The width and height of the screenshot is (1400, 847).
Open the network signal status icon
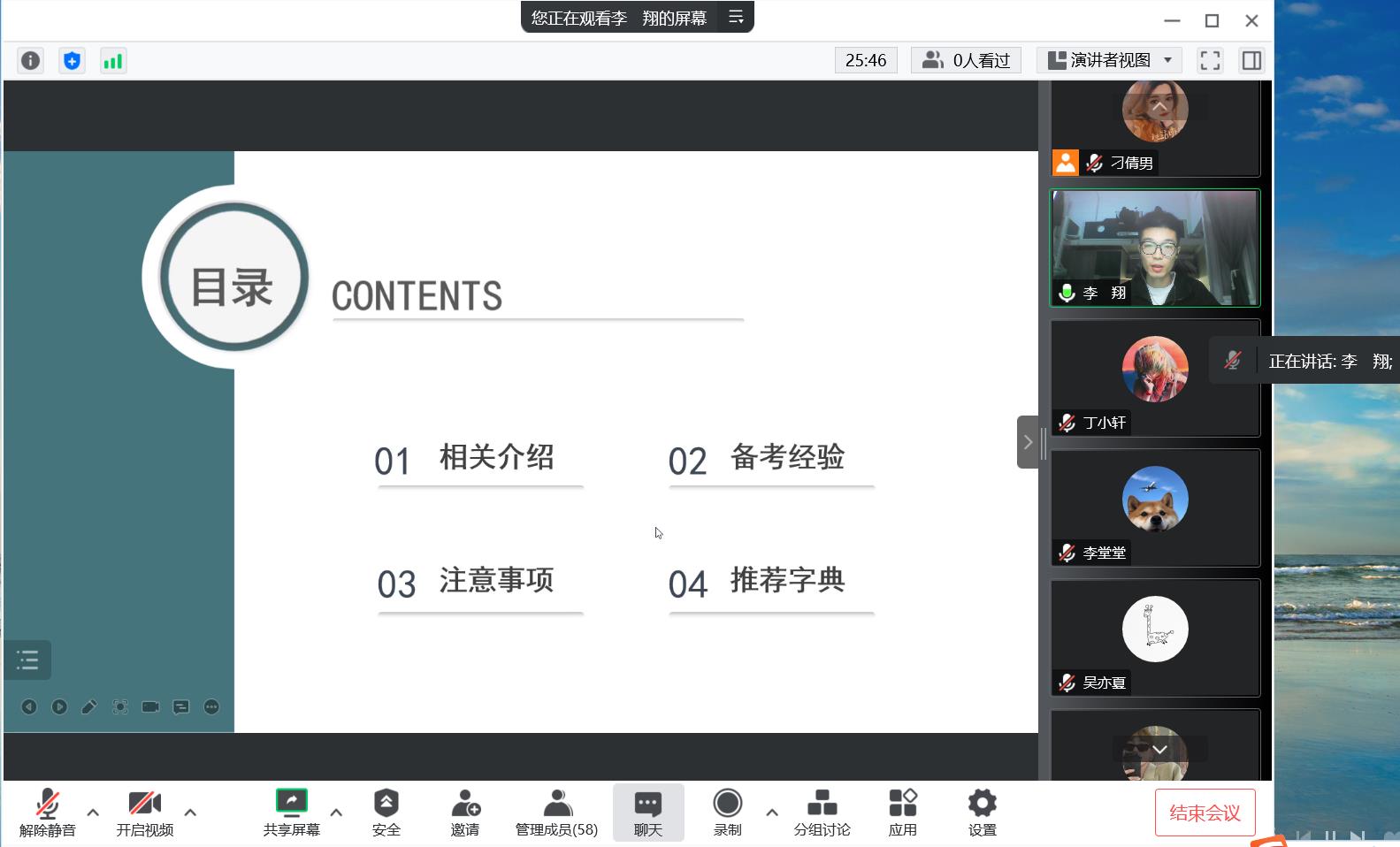[x=113, y=60]
